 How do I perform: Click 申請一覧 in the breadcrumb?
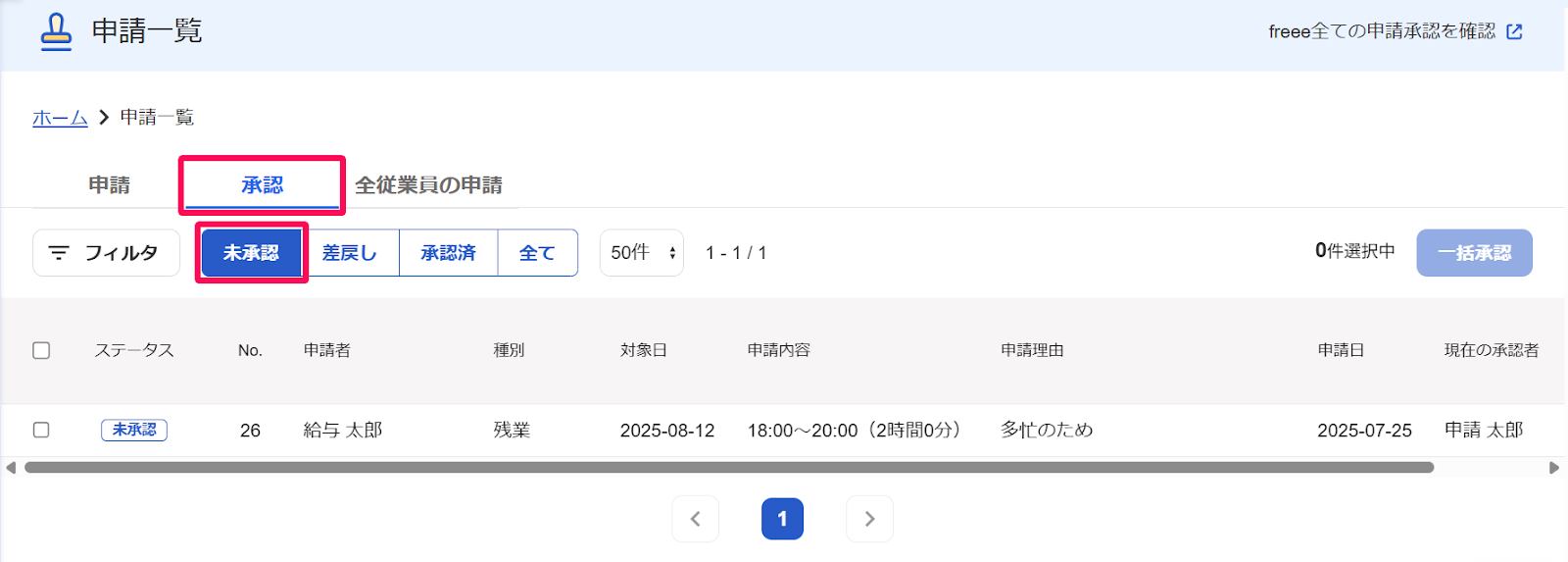tap(157, 118)
